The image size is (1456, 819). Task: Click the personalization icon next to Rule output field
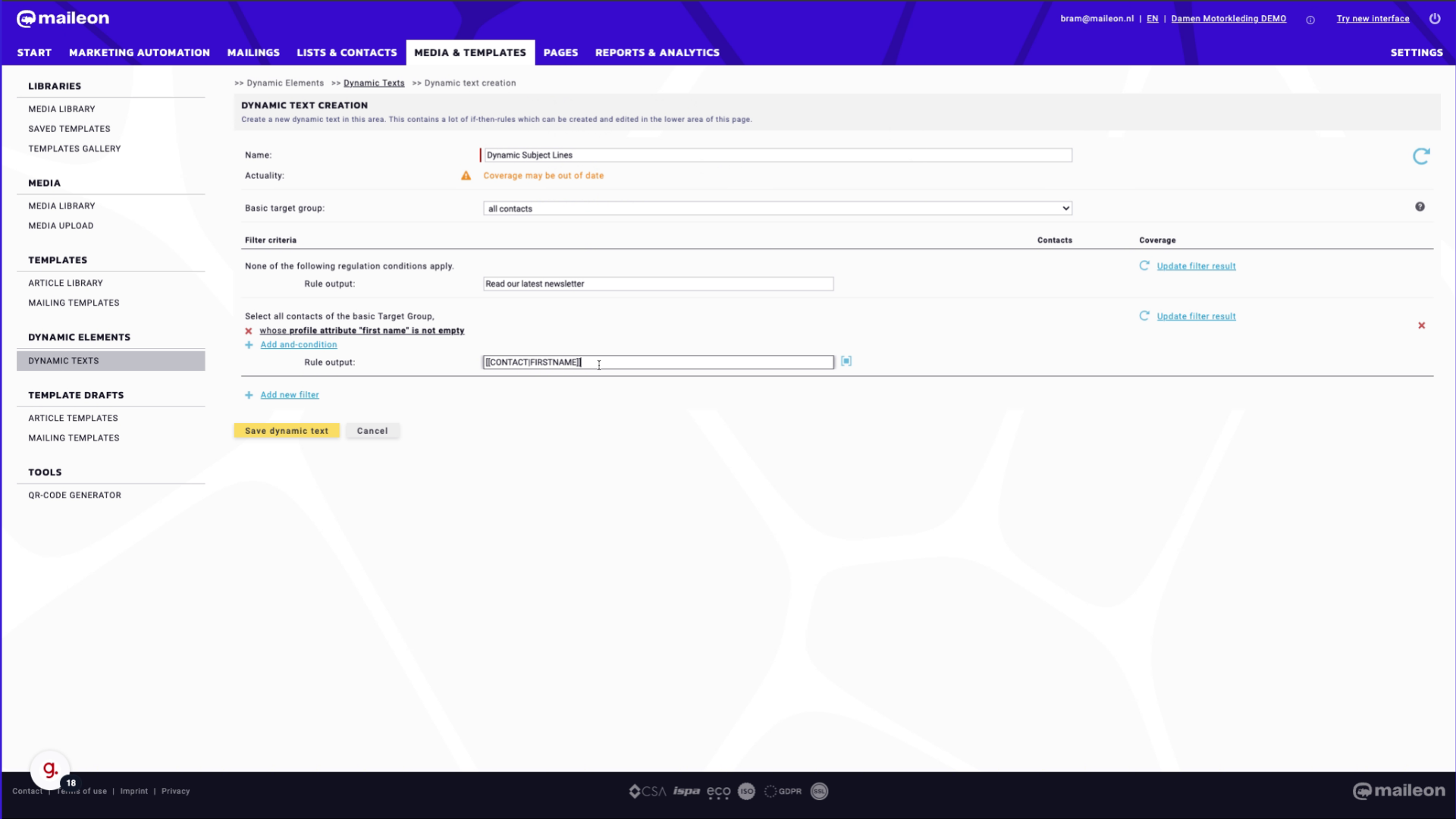[846, 360]
